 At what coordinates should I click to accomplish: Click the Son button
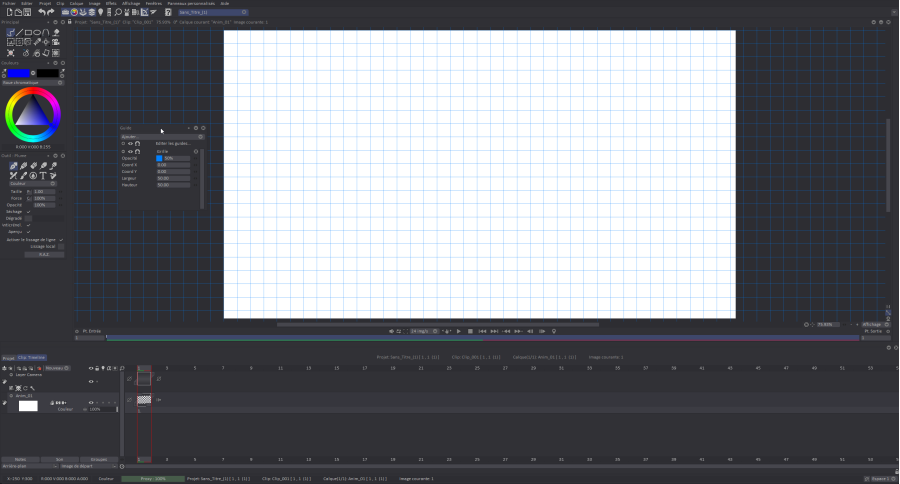pos(60,459)
